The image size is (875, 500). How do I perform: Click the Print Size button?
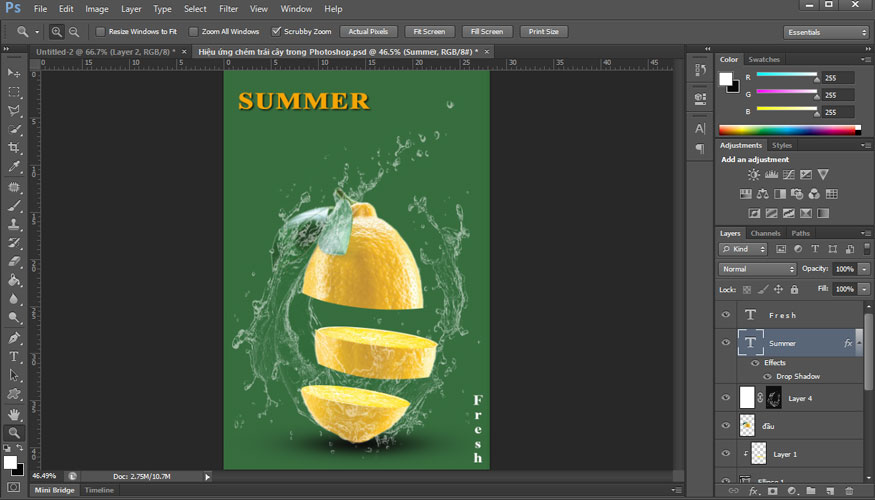[x=544, y=32]
